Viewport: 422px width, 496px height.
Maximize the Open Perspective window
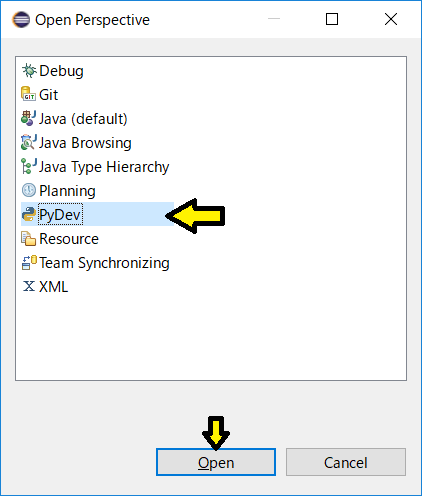tap(332, 19)
